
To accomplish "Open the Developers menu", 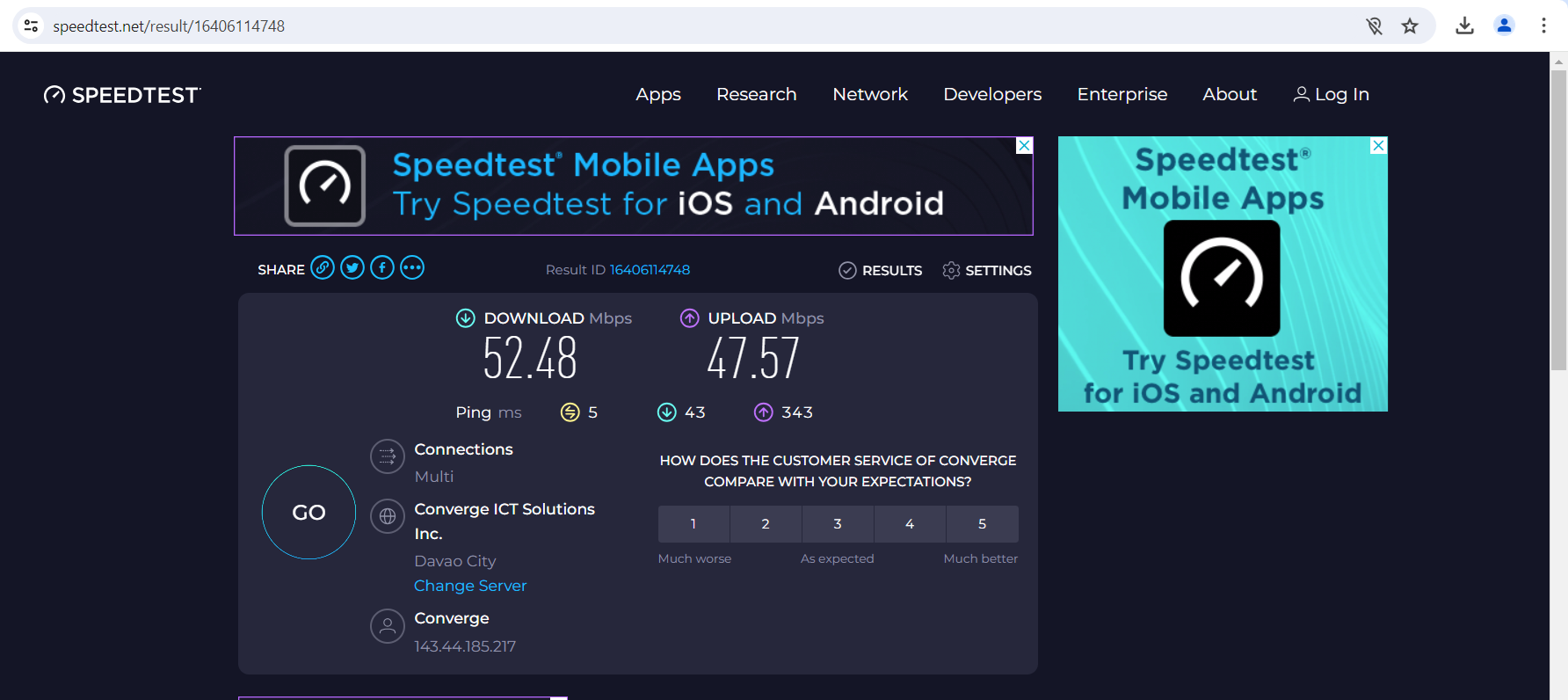I will click(992, 94).
